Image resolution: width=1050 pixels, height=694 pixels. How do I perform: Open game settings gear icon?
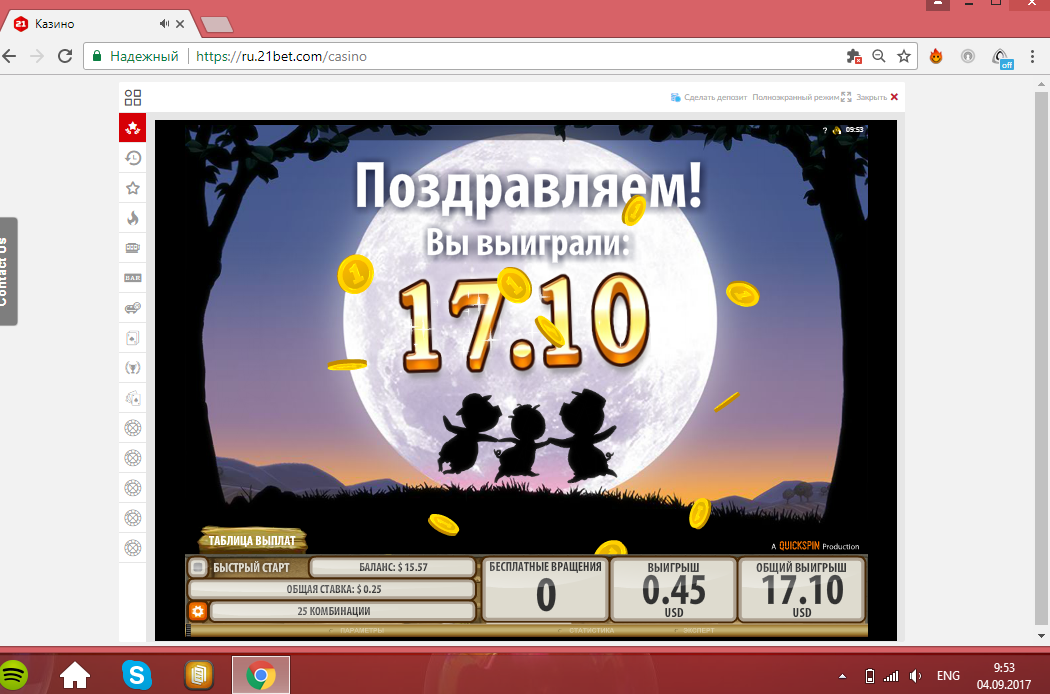(198, 611)
